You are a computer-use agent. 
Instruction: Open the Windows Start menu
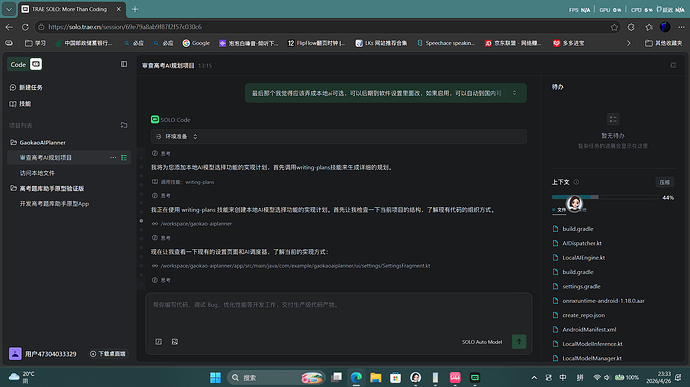(x=215, y=377)
